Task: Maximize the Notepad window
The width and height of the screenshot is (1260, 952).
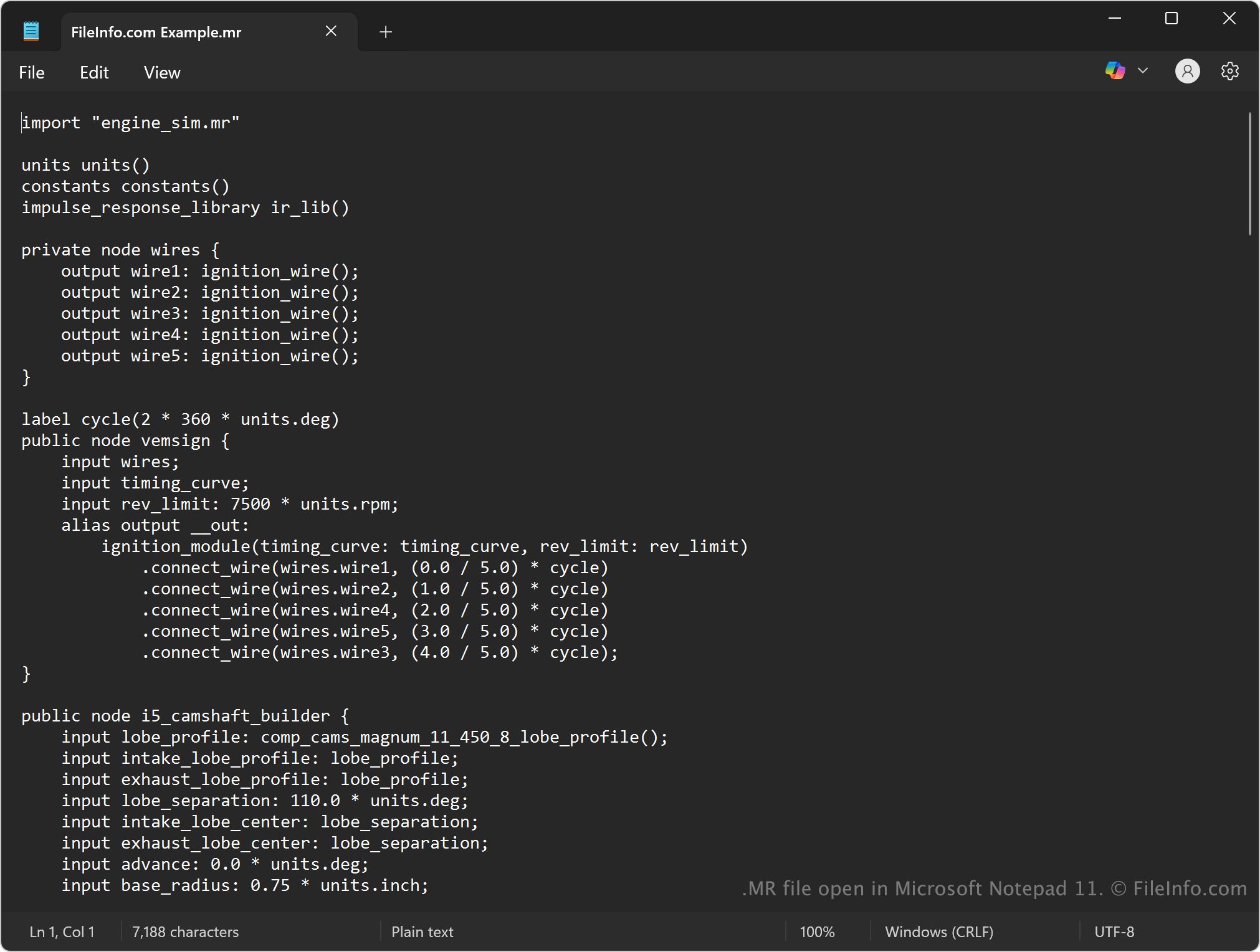Action: point(1171,19)
